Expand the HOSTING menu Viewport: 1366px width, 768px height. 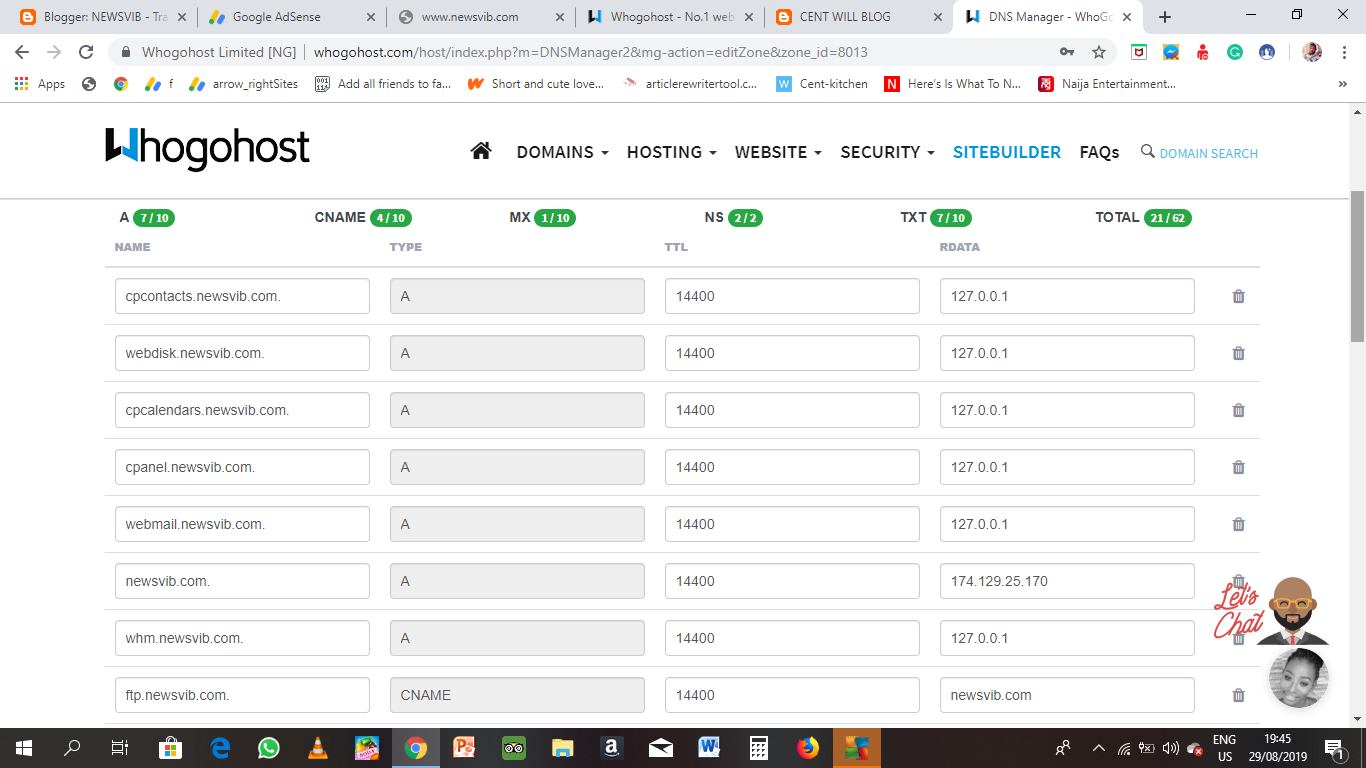[671, 152]
